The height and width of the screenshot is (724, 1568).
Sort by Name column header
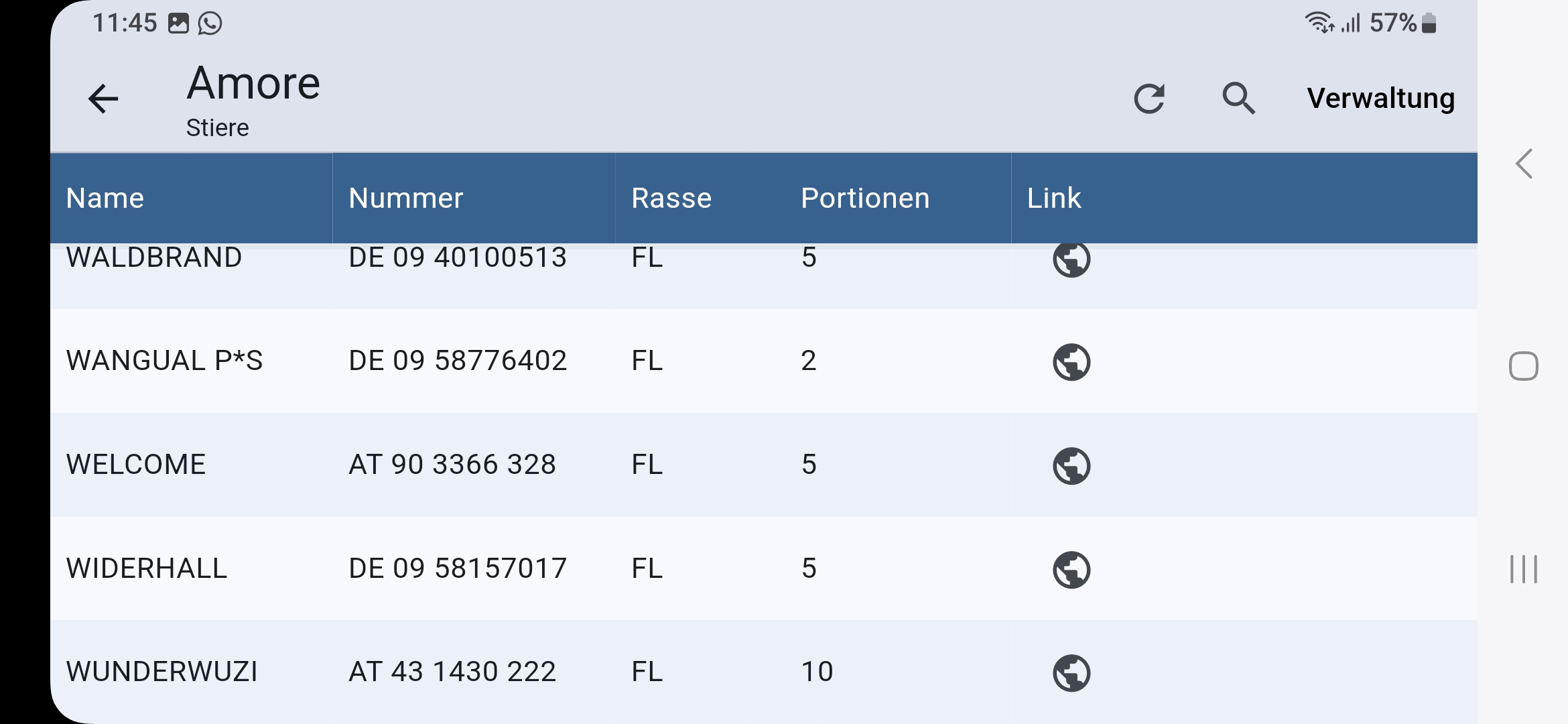[x=105, y=198]
